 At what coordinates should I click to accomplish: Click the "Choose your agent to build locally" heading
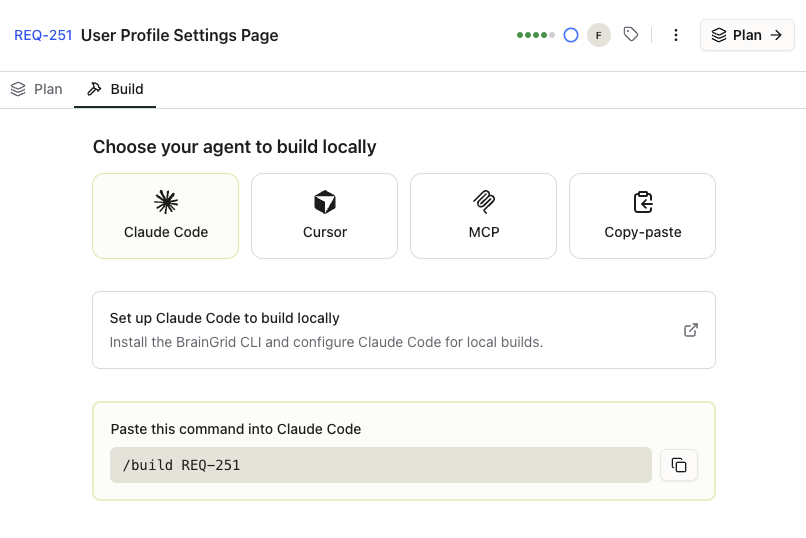pyautogui.click(x=234, y=147)
